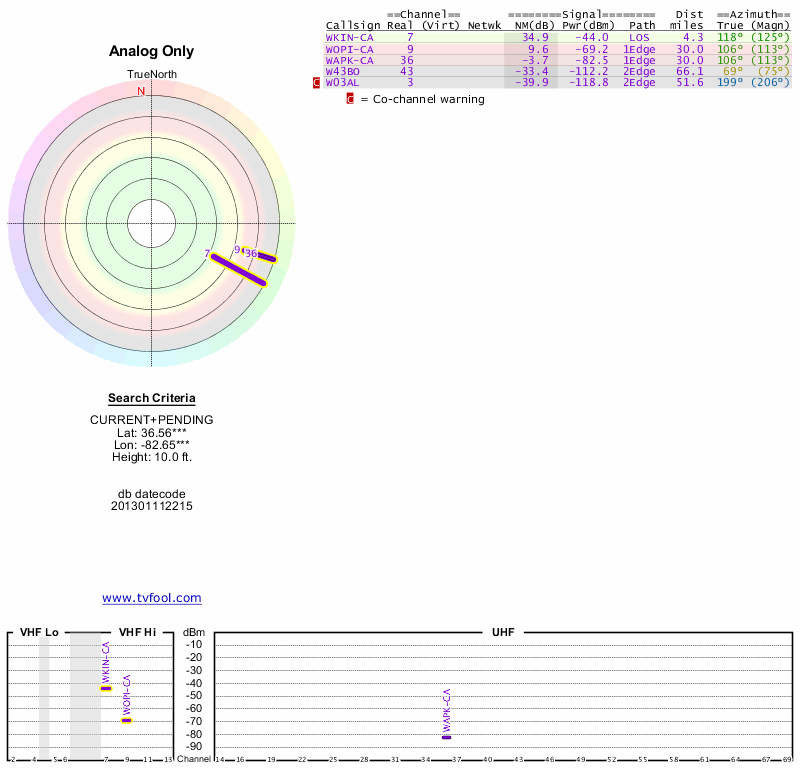Click the VHF Lo chart label
This screenshot has height=768, width=800.
tap(39, 632)
